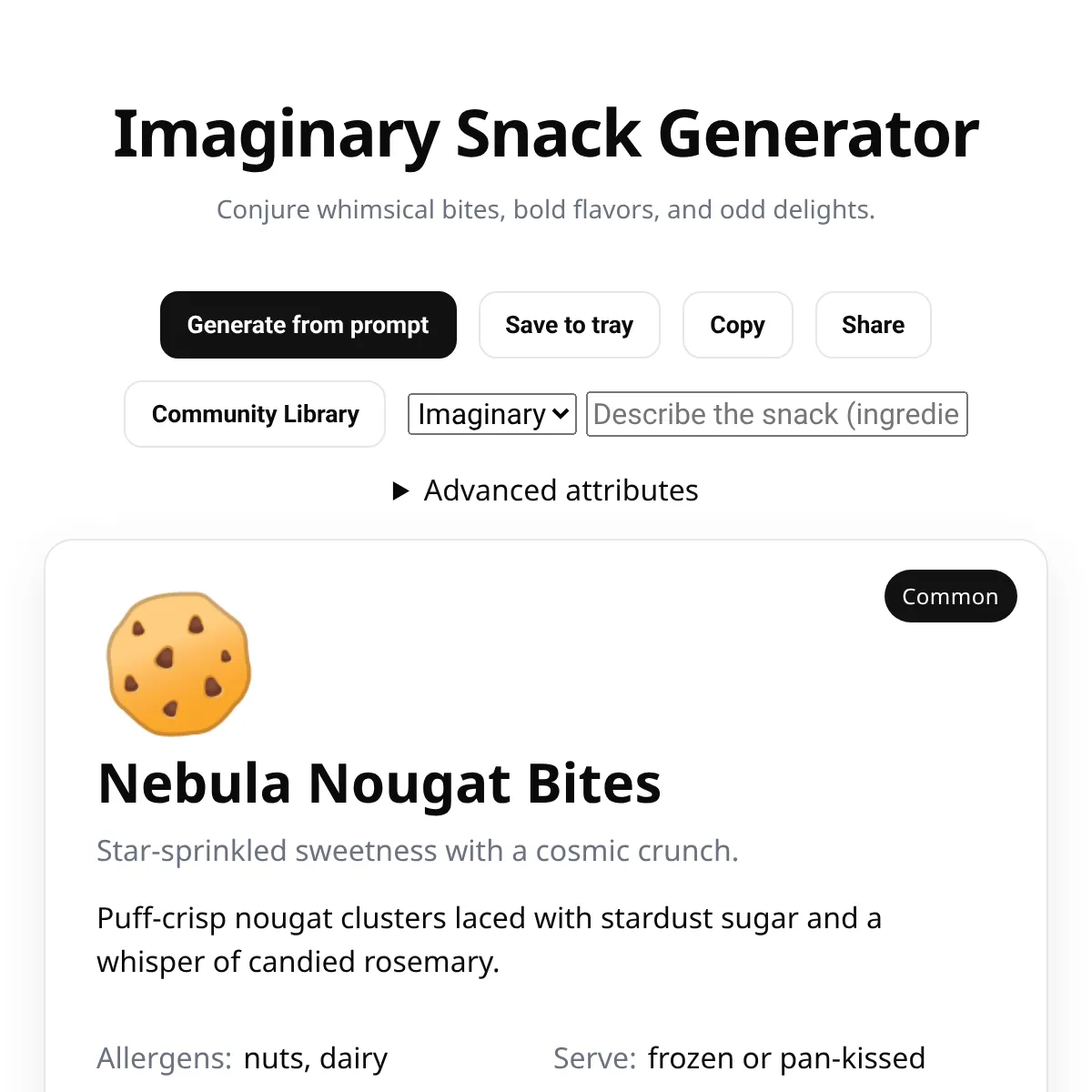Click the Serve label

[x=595, y=1058]
